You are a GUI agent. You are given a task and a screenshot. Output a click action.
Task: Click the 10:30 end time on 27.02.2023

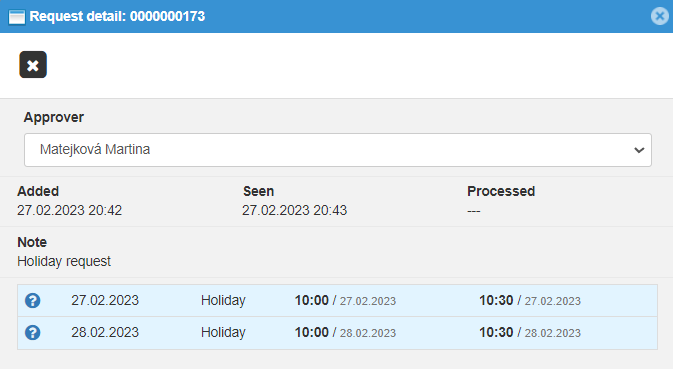coord(496,300)
